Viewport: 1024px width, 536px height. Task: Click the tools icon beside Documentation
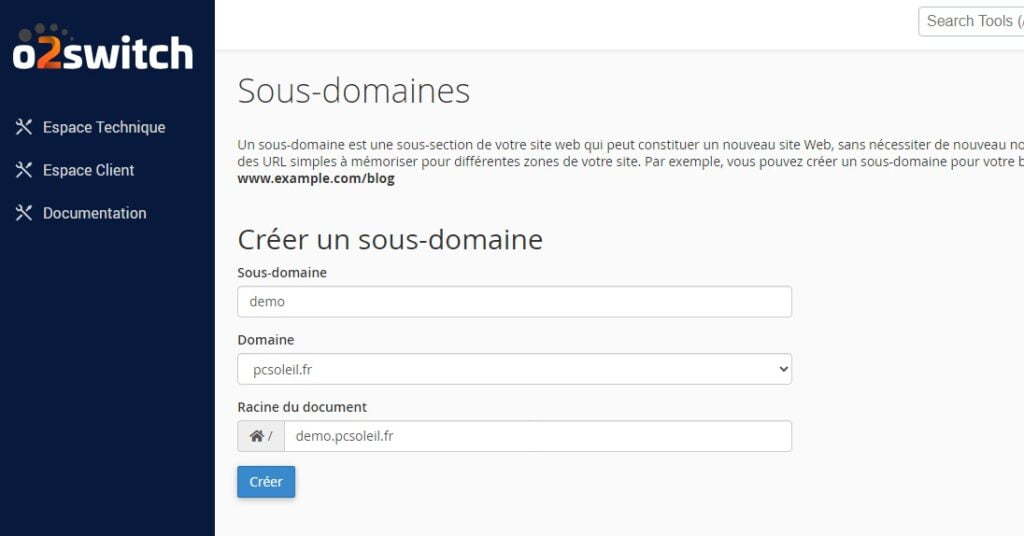pyautogui.click(x=24, y=213)
